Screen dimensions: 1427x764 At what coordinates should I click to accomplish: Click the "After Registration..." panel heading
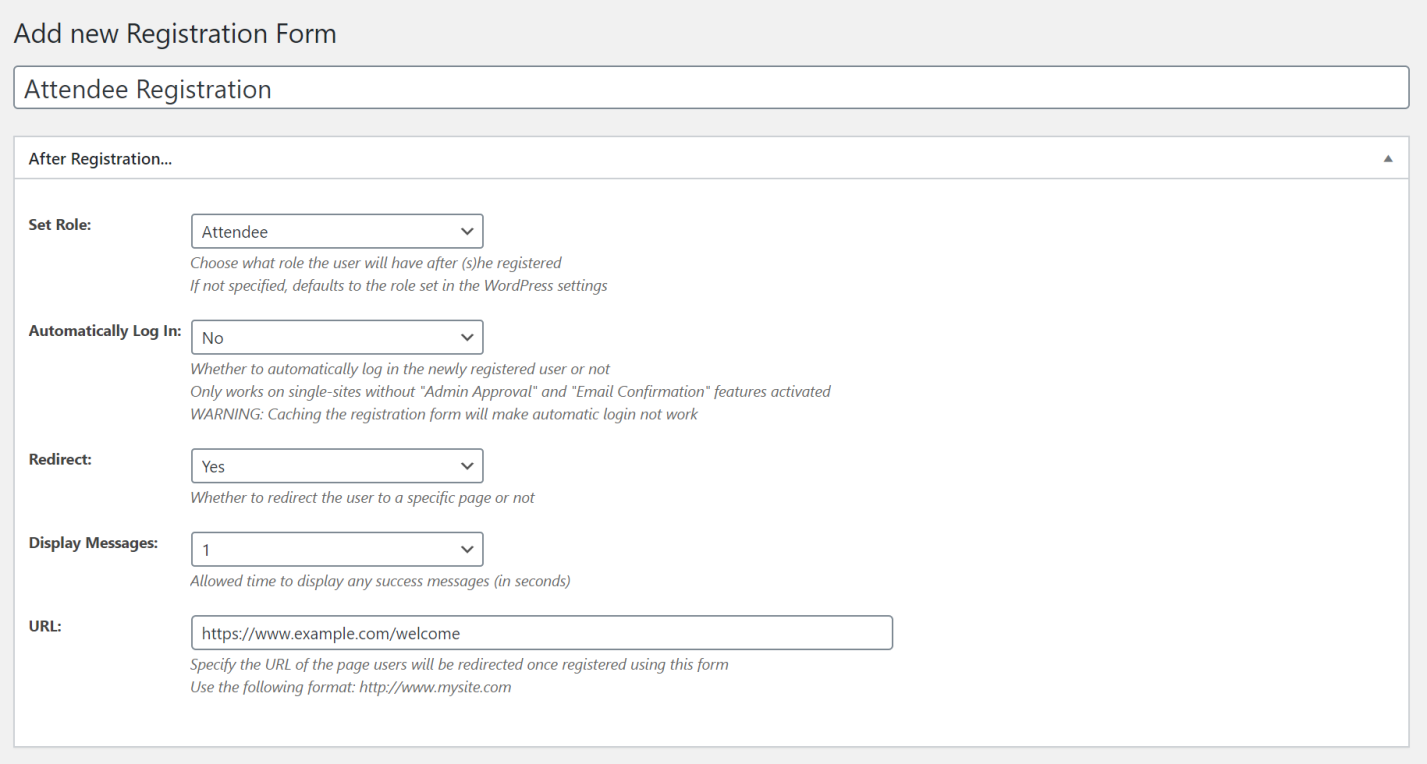click(100, 159)
